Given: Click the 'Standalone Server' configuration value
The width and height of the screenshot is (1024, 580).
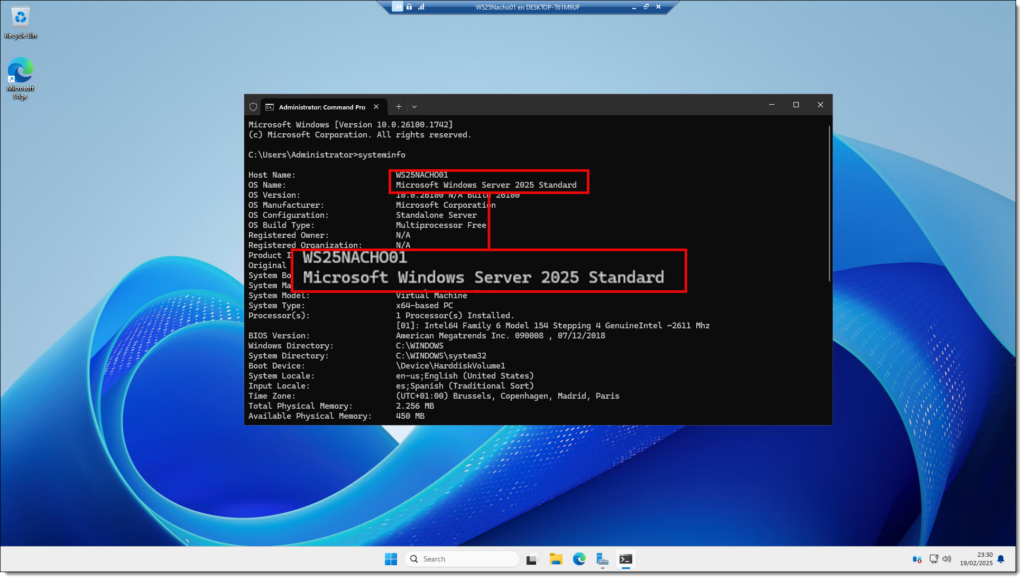Looking at the screenshot, I should (x=437, y=216).
